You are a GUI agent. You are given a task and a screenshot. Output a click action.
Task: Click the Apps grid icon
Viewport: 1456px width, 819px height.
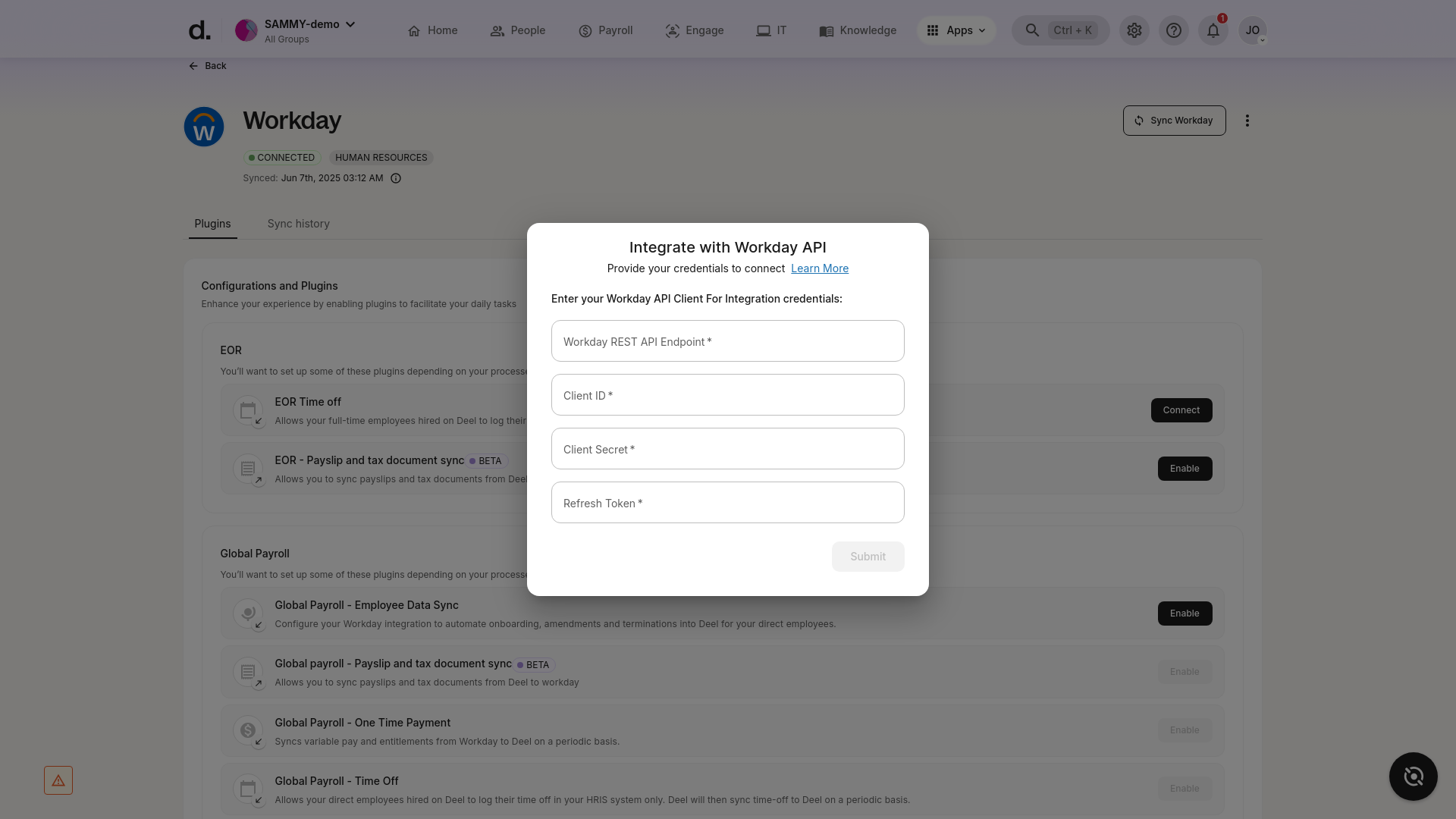point(933,30)
